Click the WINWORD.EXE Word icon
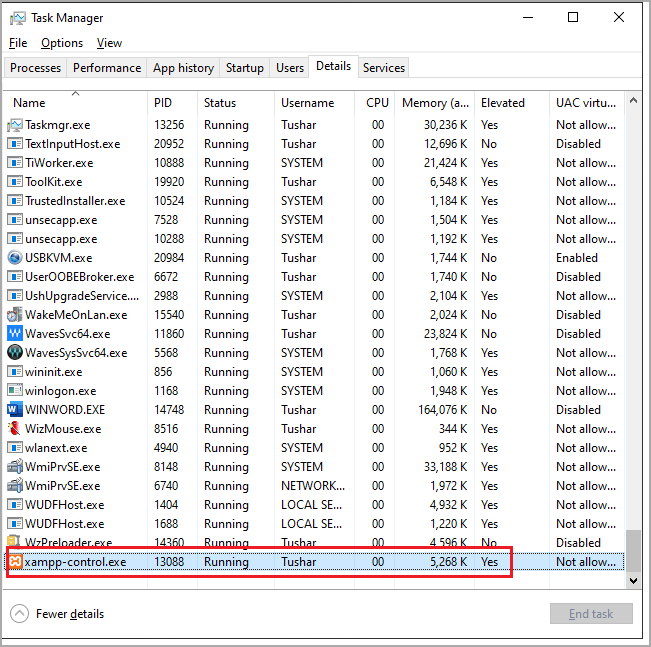Image resolution: width=651 pixels, height=647 pixels. (x=15, y=410)
